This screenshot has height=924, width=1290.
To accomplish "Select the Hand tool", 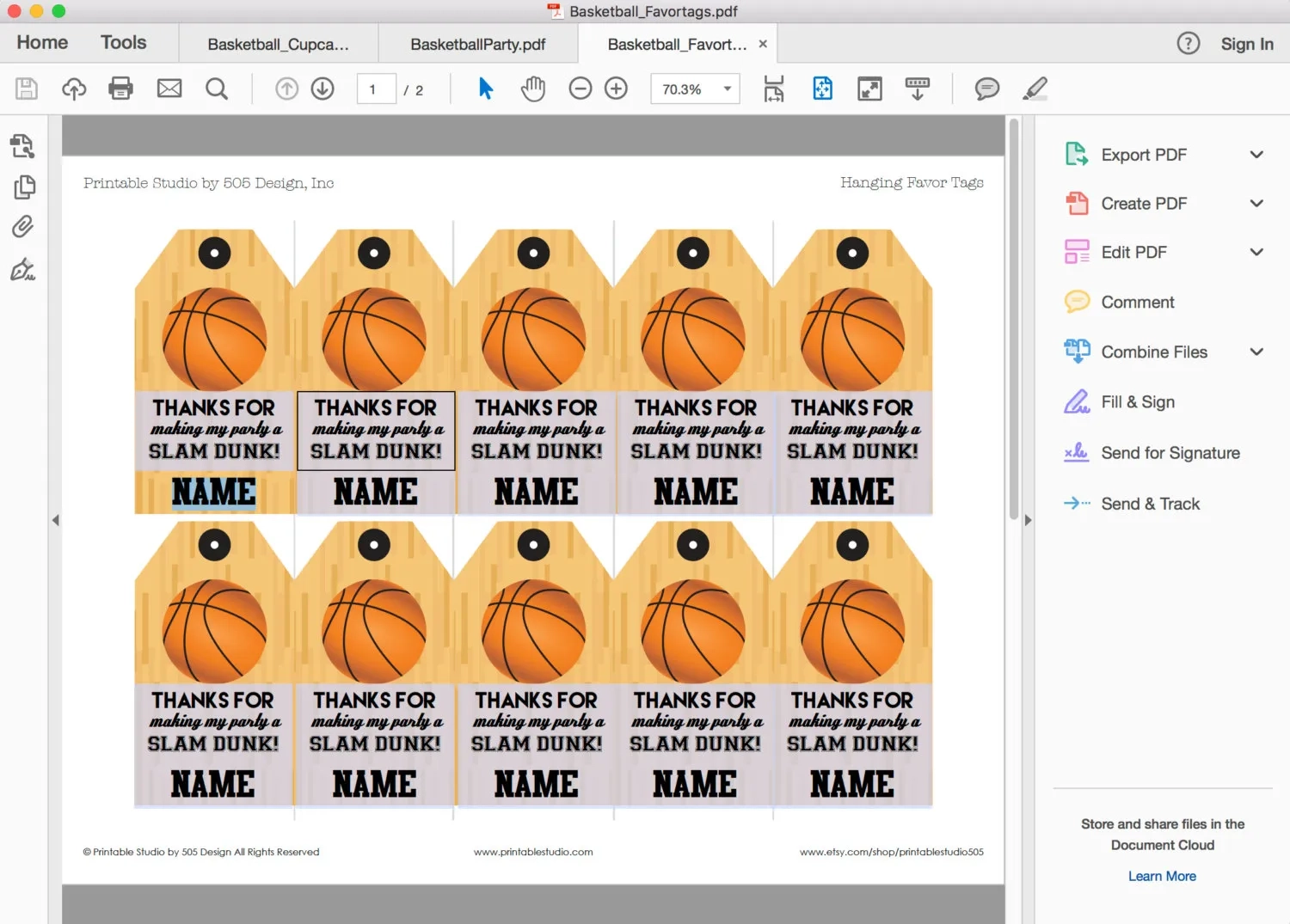I will point(533,89).
